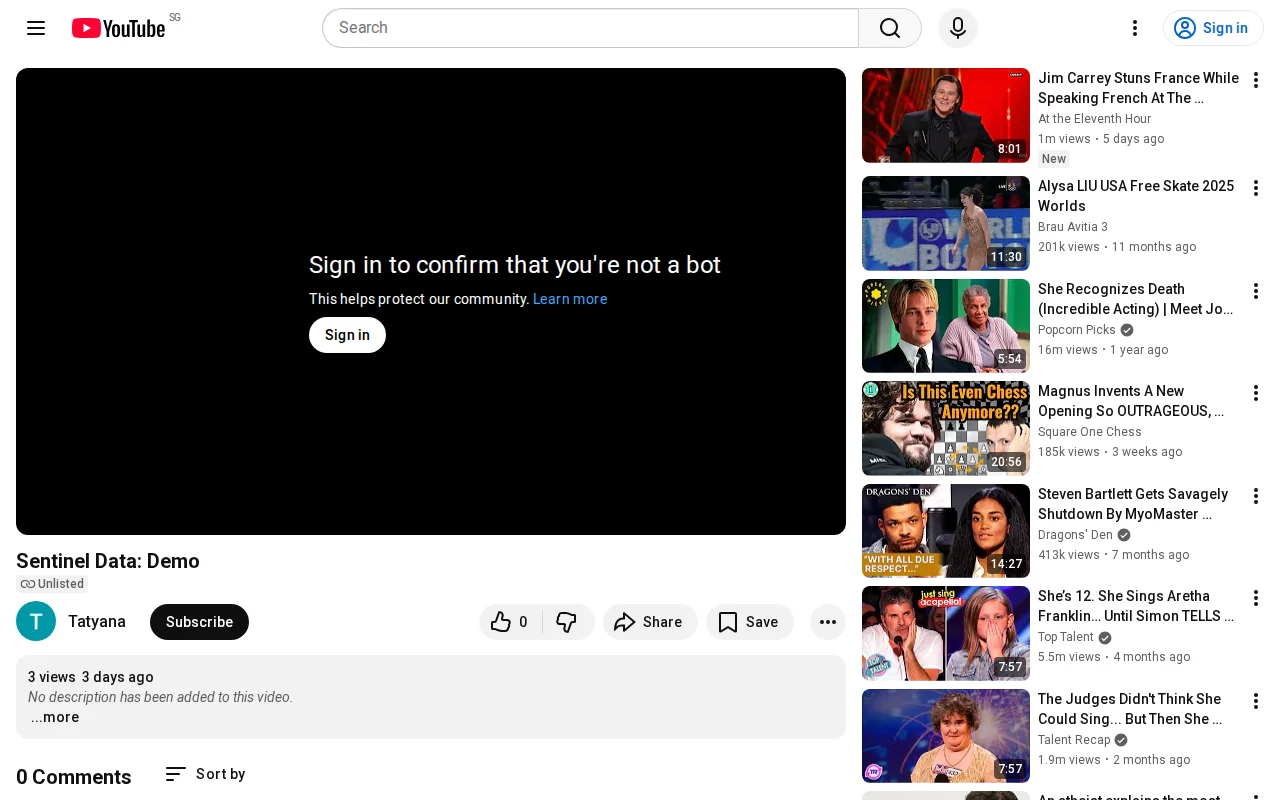Open the Sort by comments dropdown

point(205,774)
